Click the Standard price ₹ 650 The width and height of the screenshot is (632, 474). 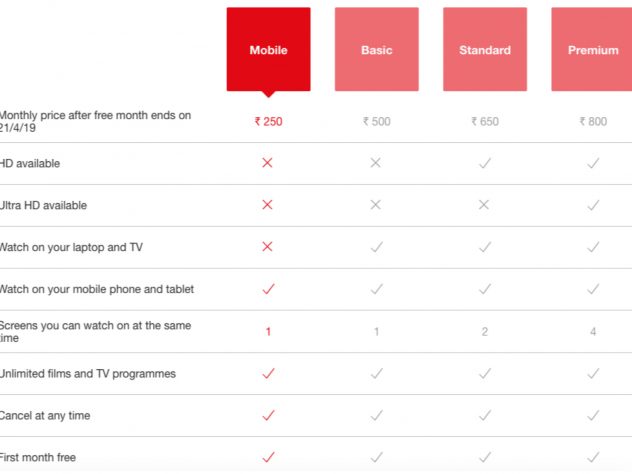click(485, 121)
